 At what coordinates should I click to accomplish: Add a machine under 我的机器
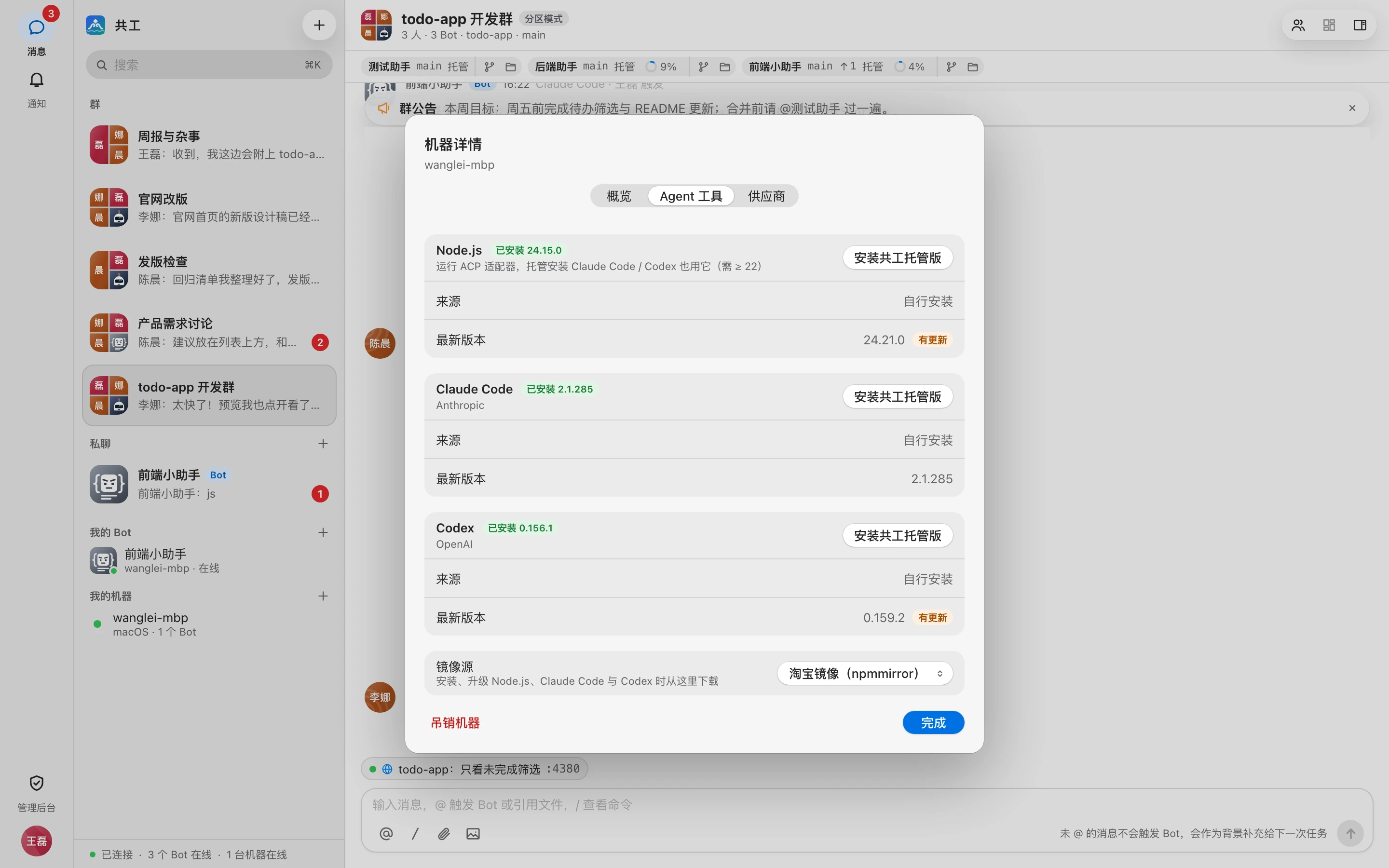(323, 596)
